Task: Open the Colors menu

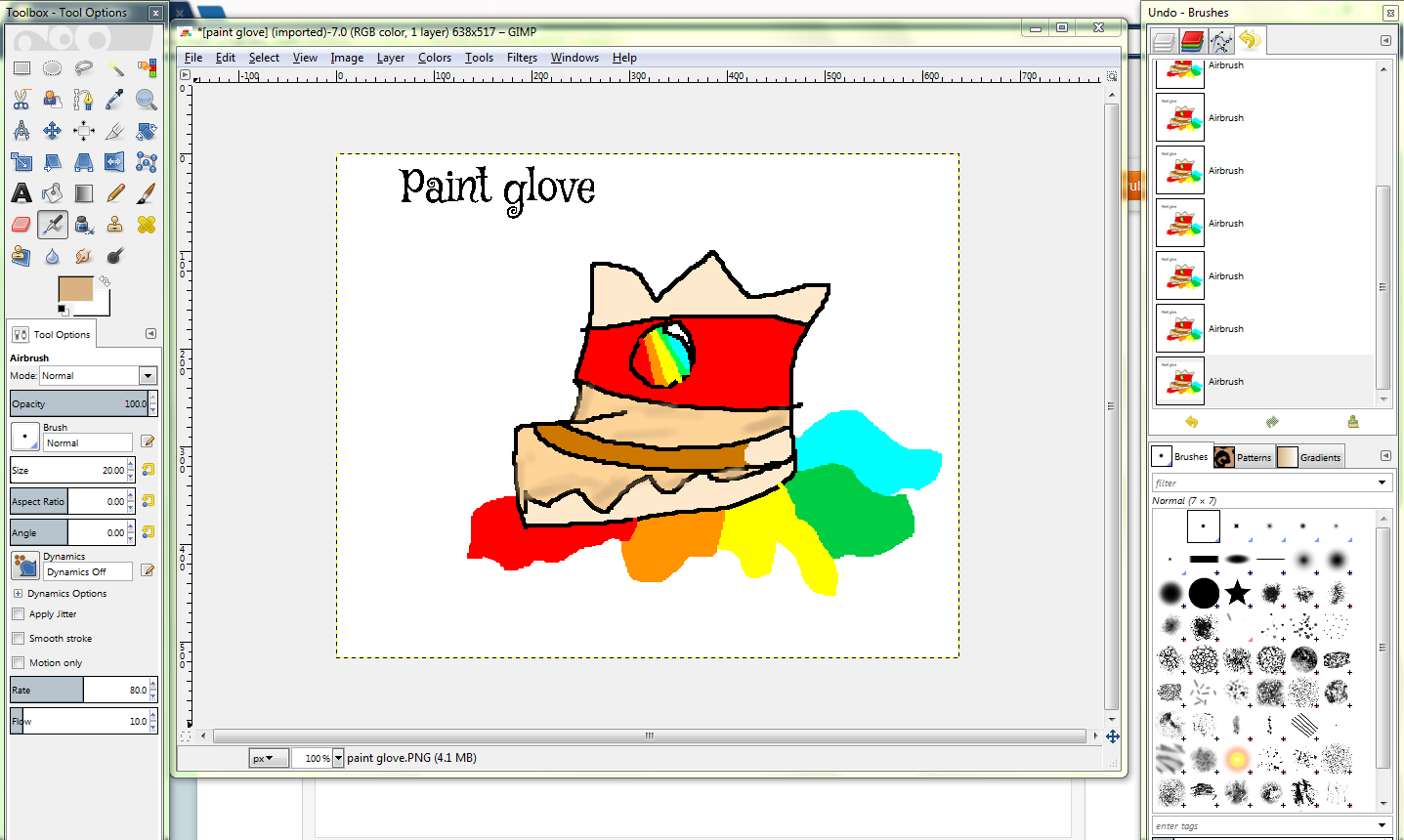Action: click(435, 58)
